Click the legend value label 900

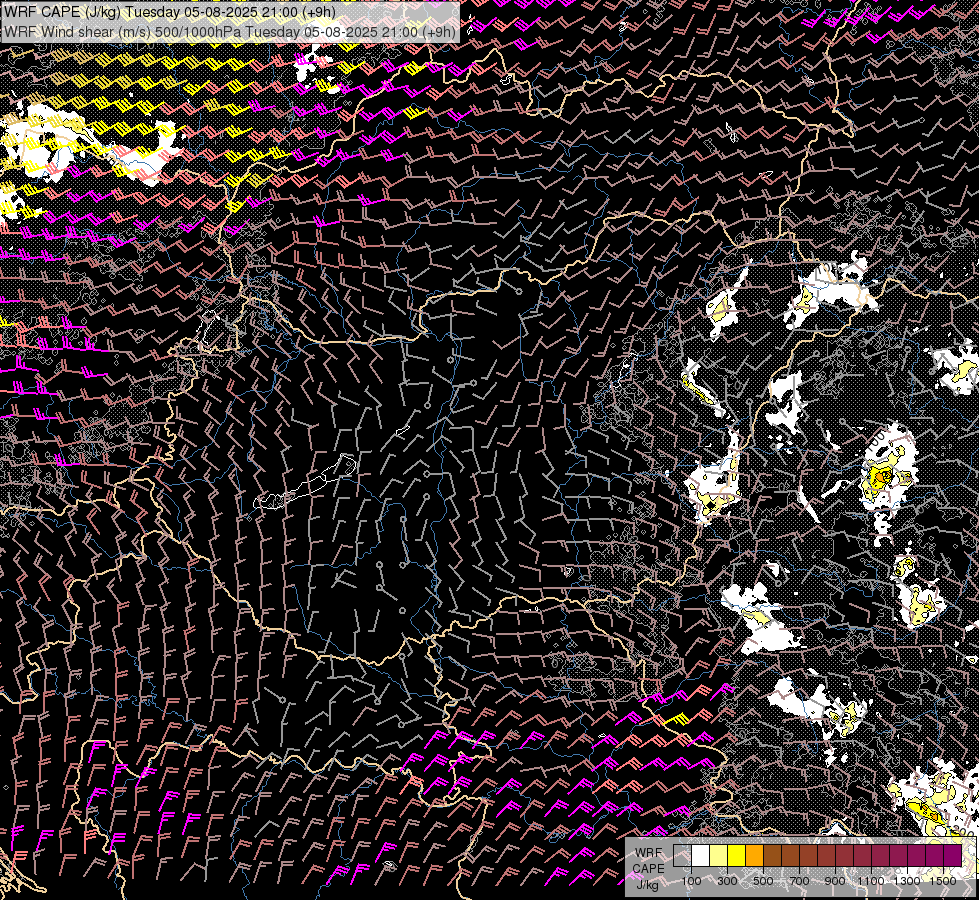[835, 881]
